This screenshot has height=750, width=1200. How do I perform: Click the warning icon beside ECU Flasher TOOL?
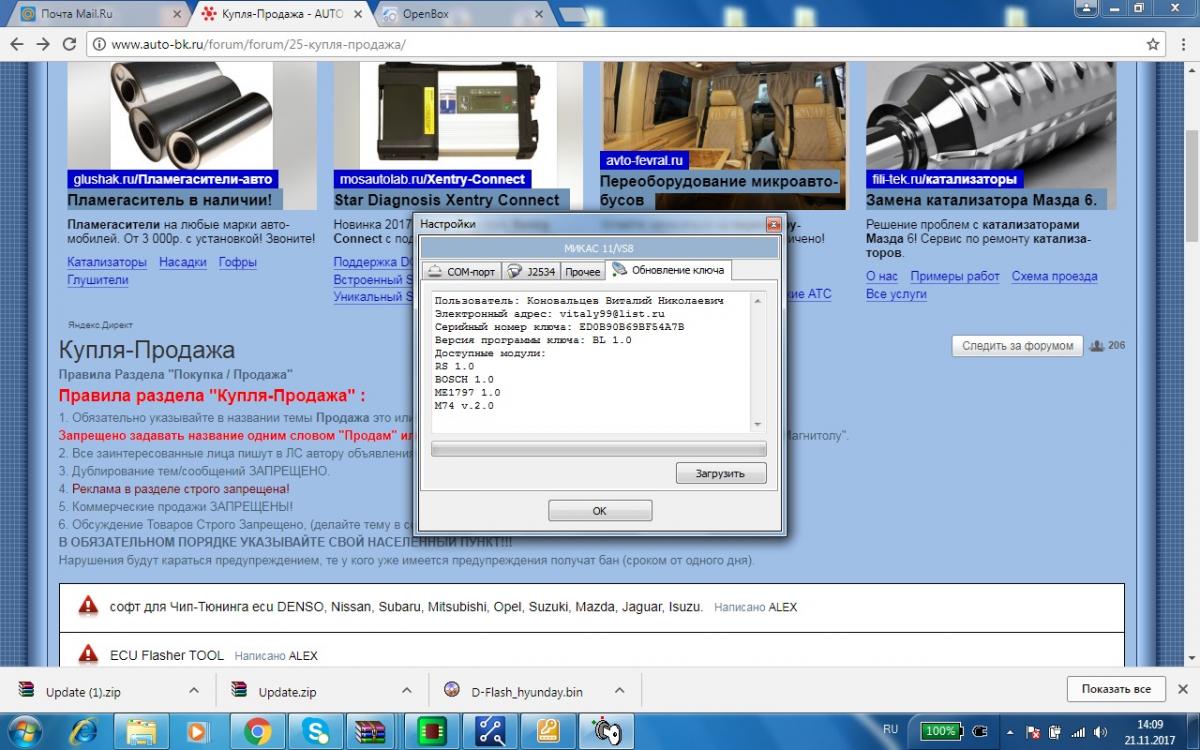click(x=89, y=655)
